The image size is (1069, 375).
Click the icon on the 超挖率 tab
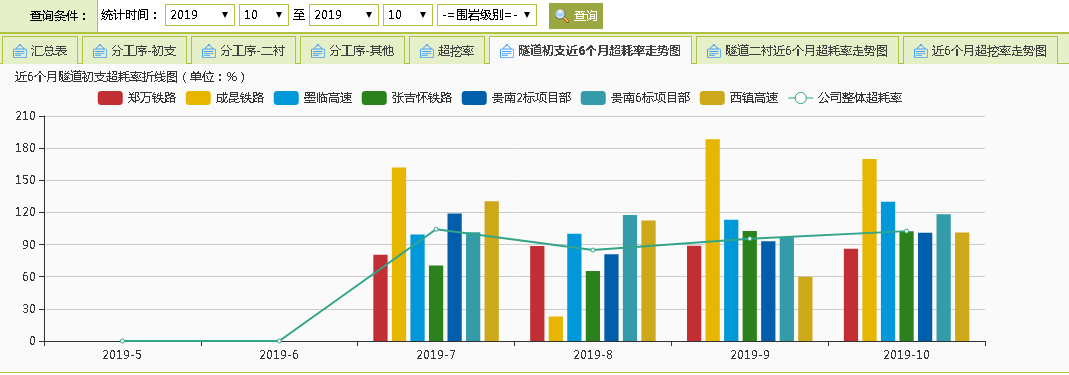click(427, 50)
